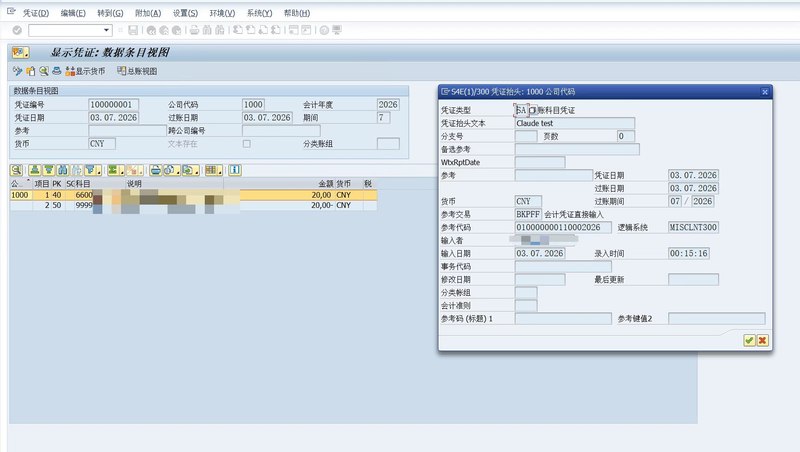Click the Find binoculars in grid toolbar

(x=62, y=170)
